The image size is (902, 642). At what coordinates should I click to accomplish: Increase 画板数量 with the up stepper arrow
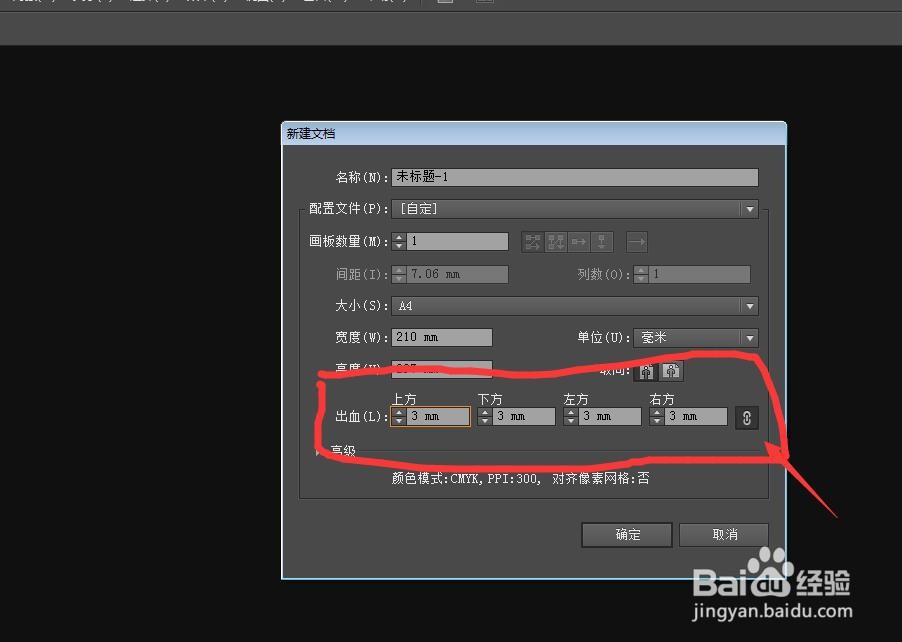(398, 236)
